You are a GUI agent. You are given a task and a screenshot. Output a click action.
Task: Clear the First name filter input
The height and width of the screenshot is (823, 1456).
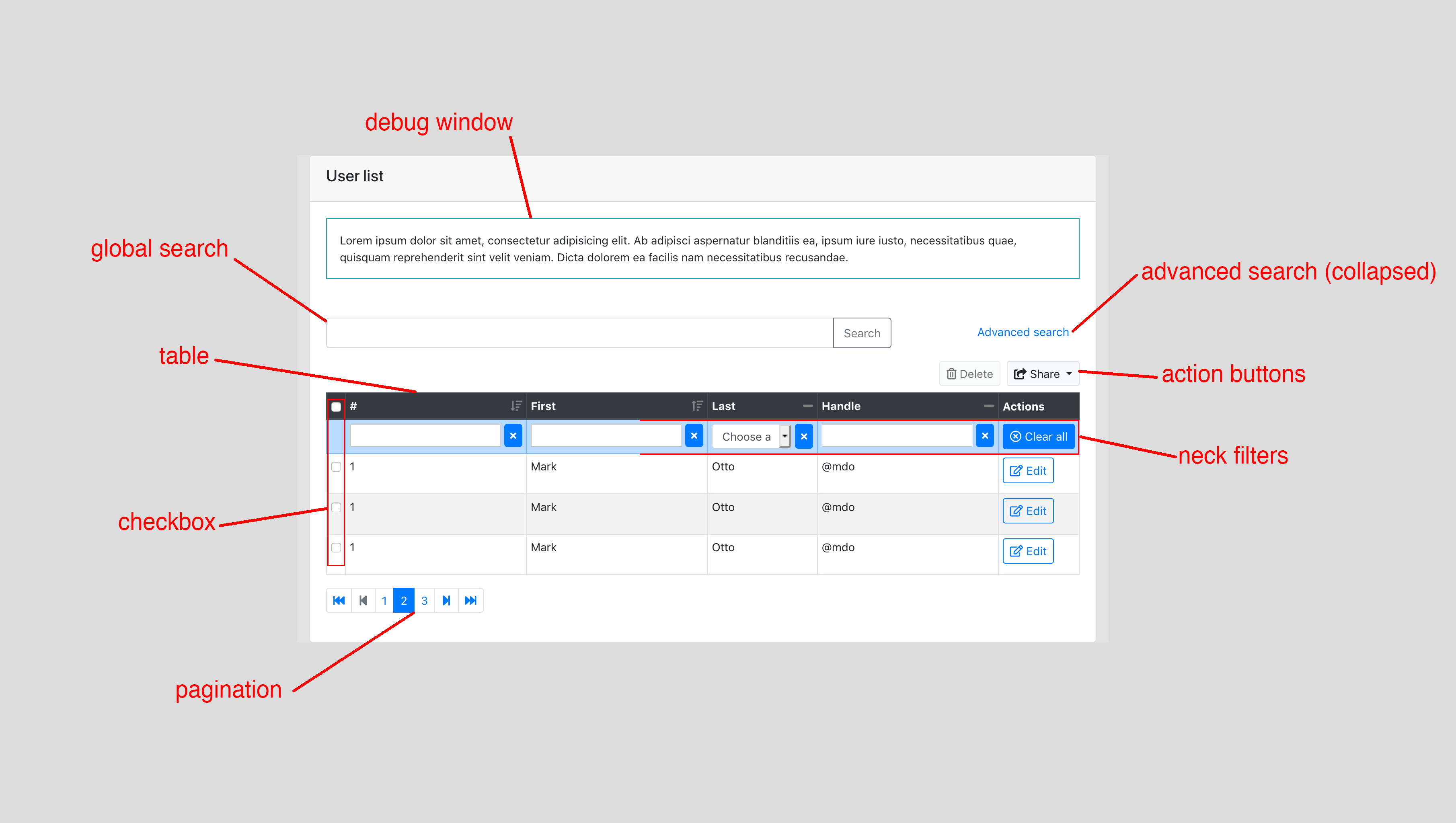click(x=694, y=436)
